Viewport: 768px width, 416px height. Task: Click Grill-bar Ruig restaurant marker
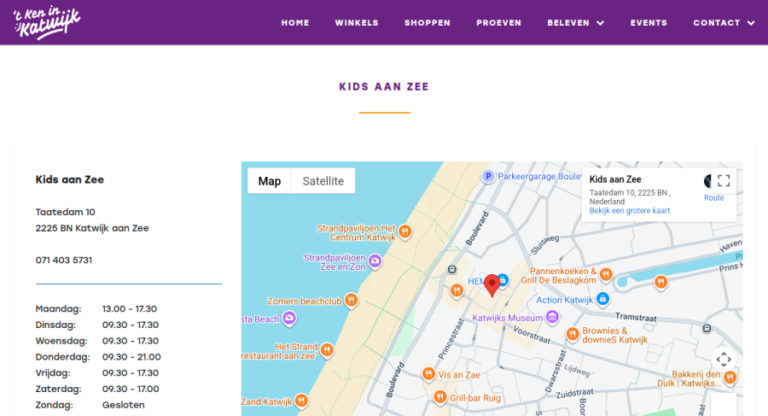point(440,396)
